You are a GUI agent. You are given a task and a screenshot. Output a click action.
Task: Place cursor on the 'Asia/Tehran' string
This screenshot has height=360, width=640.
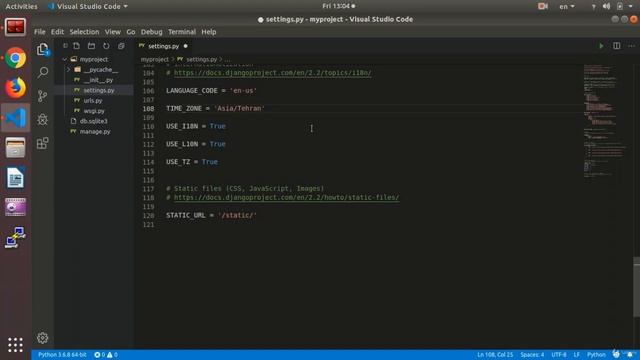[240, 109]
